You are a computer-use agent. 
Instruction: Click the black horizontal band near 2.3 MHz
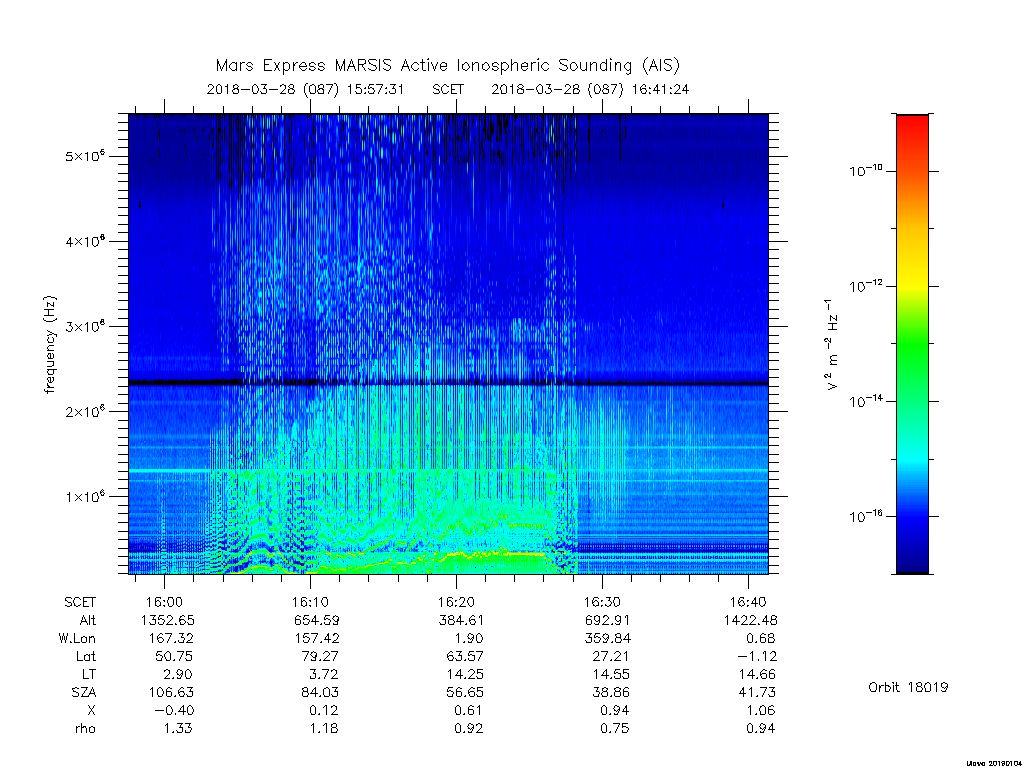click(x=448, y=383)
